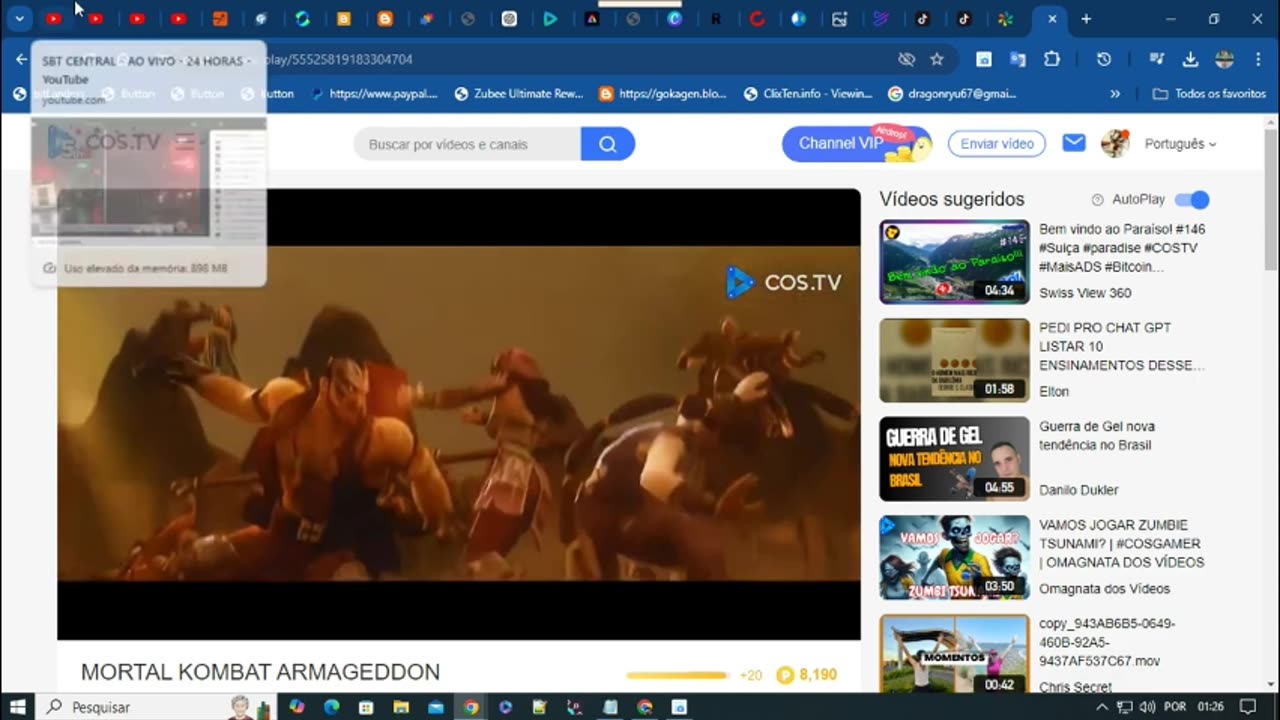This screenshot has height=720, width=1280.
Task: Open VAMOS JOGAR ZUMBIE TSUNAMI title
Action: pos(1121,544)
